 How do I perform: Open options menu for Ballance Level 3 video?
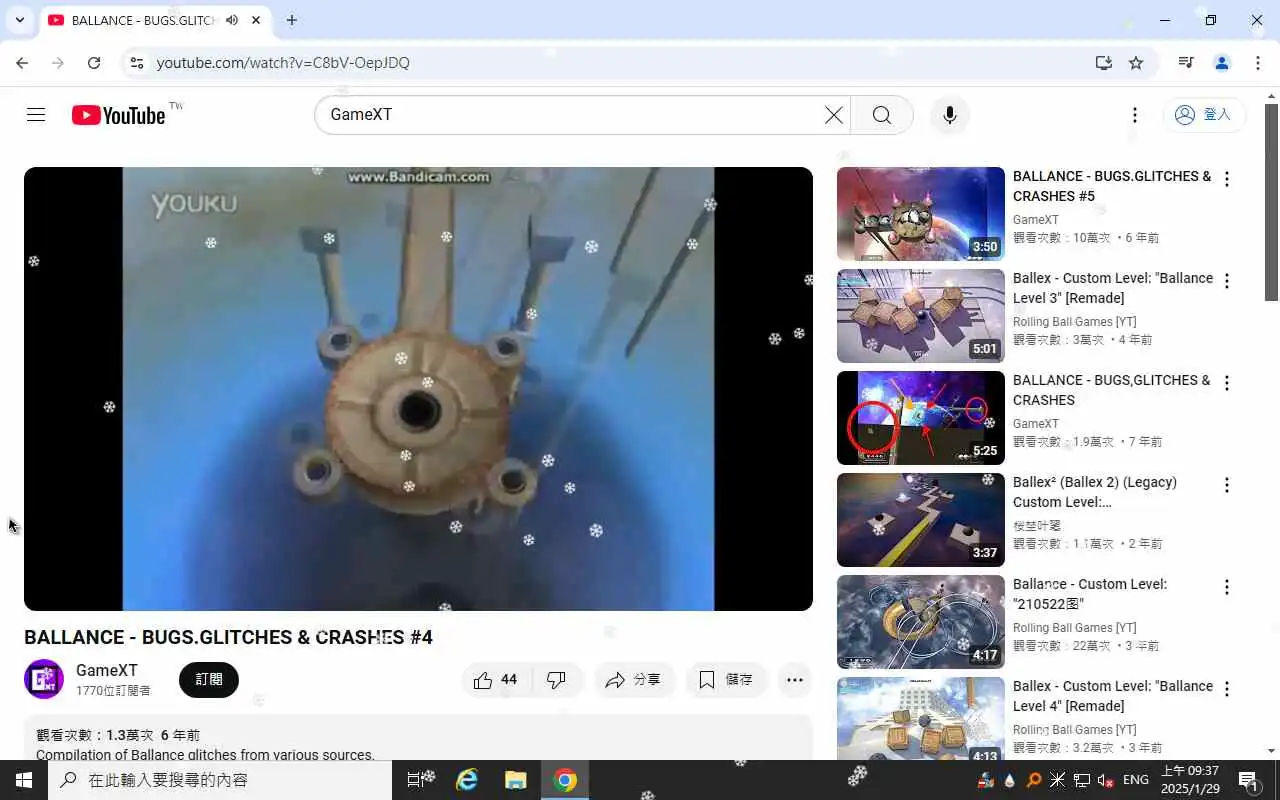pos(1227,281)
